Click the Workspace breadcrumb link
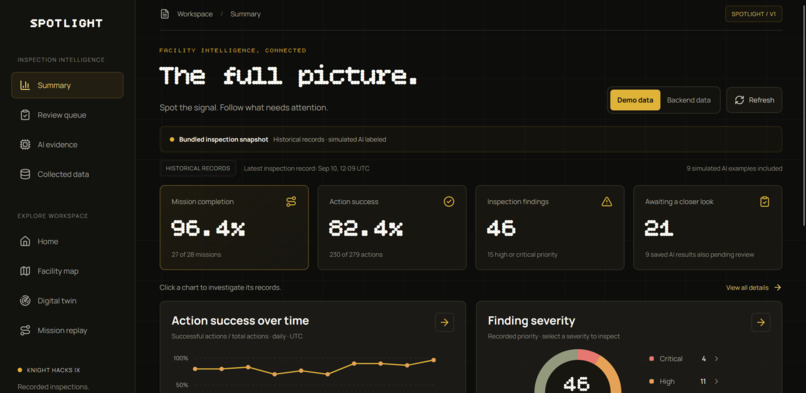 point(195,14)
